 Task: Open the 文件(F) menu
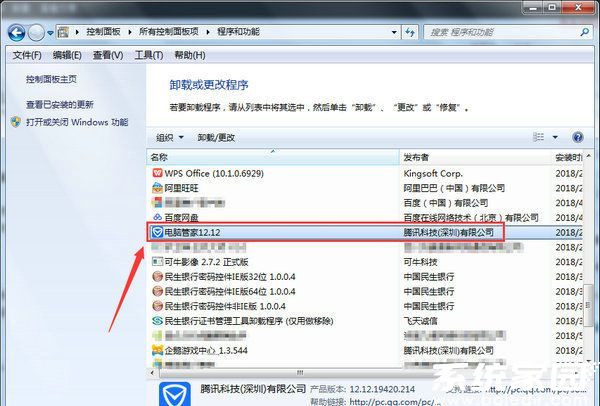(x=27, y=55)
